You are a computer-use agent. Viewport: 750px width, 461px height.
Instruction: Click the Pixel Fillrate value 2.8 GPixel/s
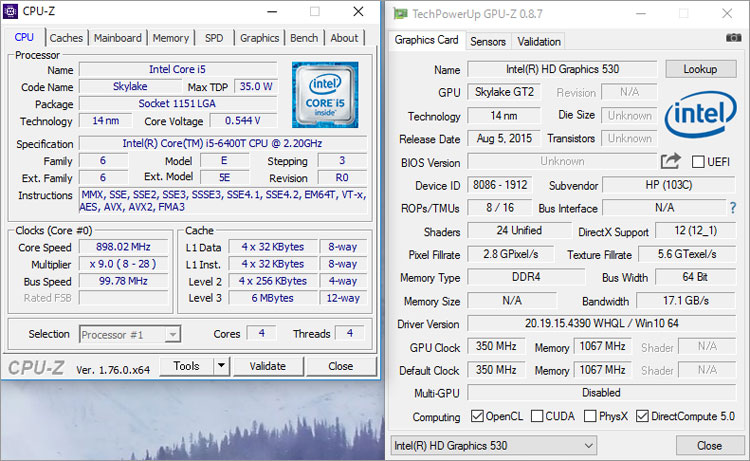coord(510,254)
